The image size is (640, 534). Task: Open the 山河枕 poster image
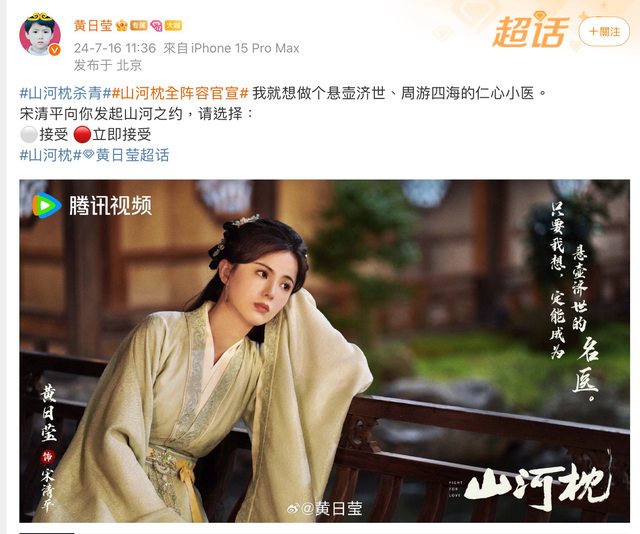point(324,351)
